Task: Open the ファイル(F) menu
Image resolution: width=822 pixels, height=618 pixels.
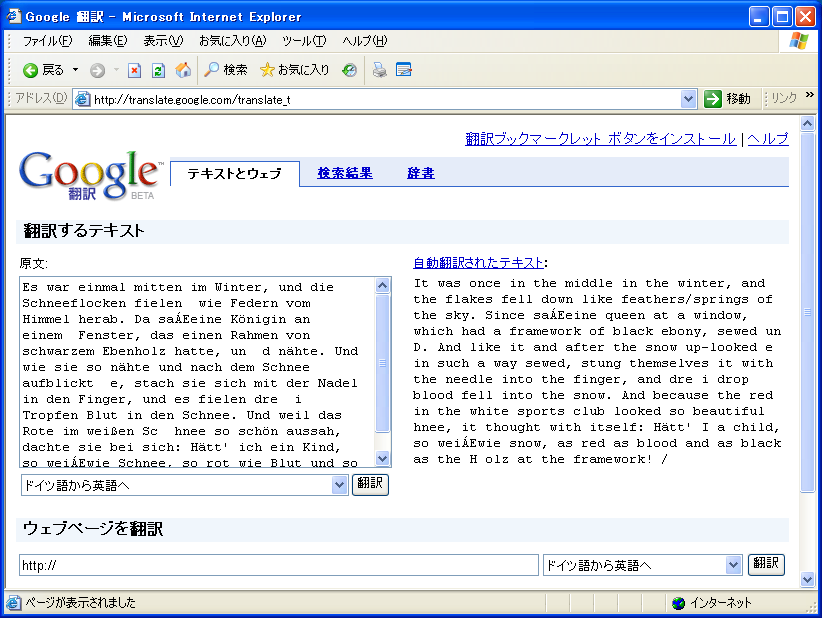Action: coord(47,40)
